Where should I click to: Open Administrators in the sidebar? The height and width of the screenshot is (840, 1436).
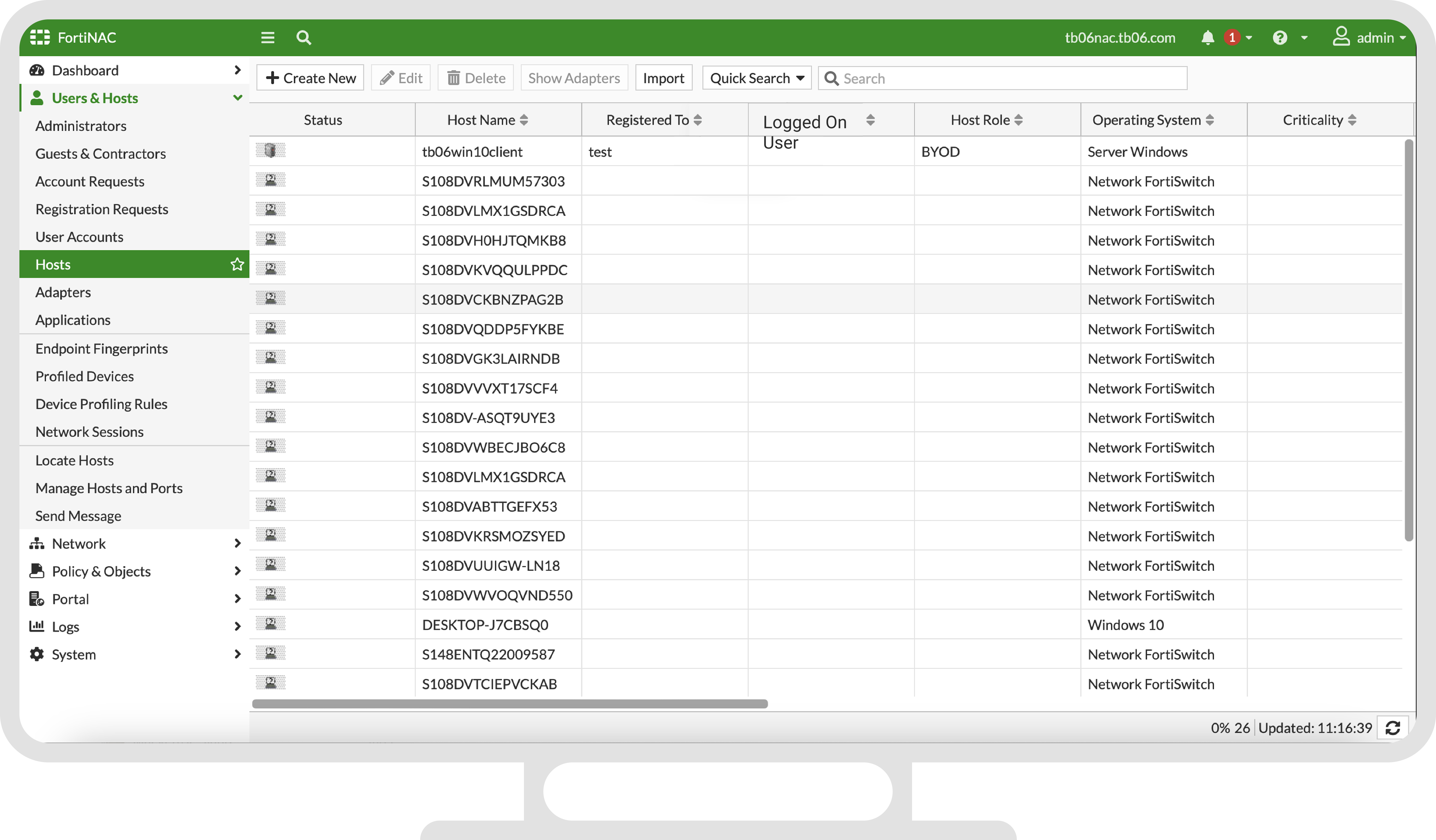[81, 126]
